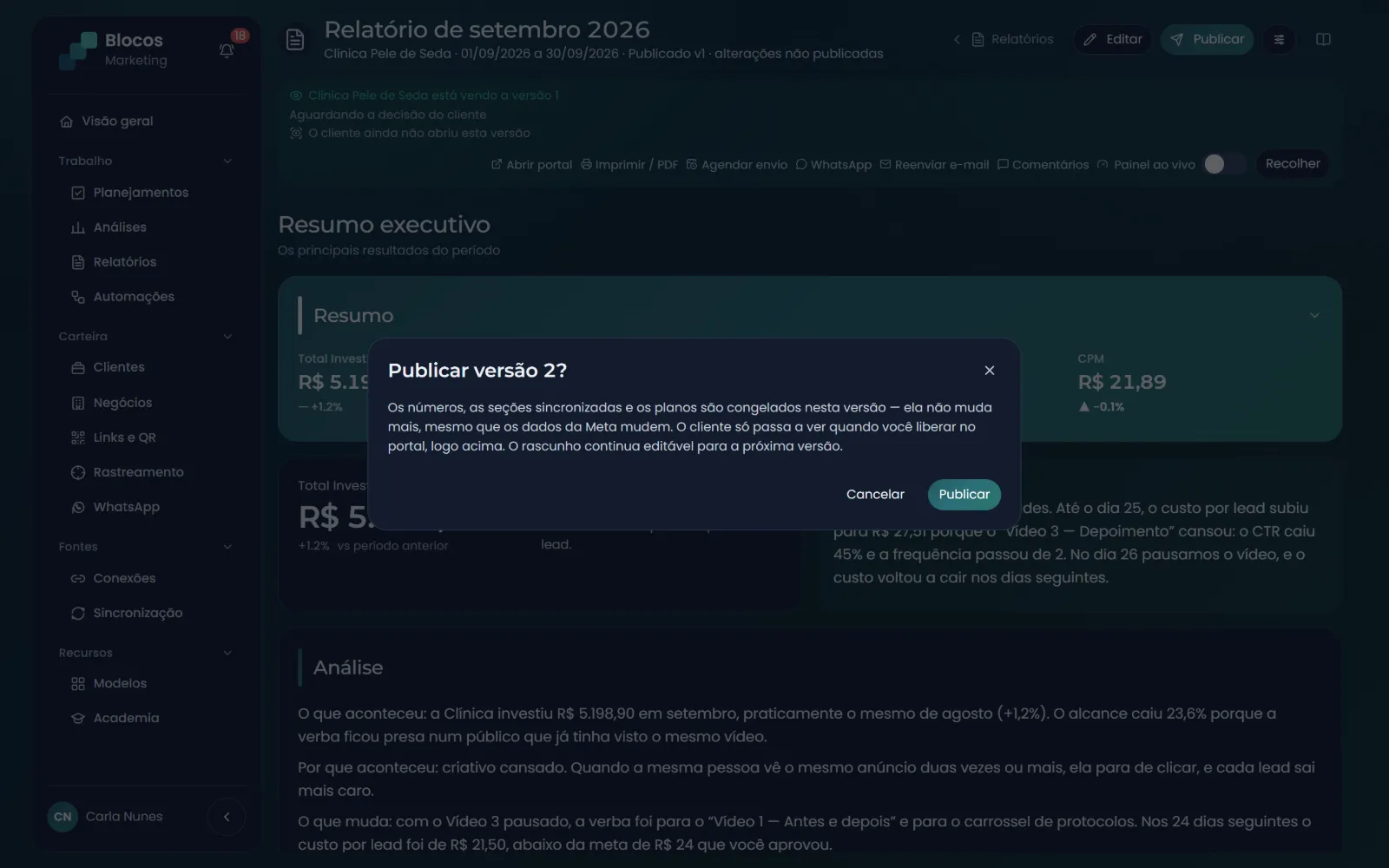
Task: Confirm publishing with the dialog's Publicar button
Action: point(964,494)
